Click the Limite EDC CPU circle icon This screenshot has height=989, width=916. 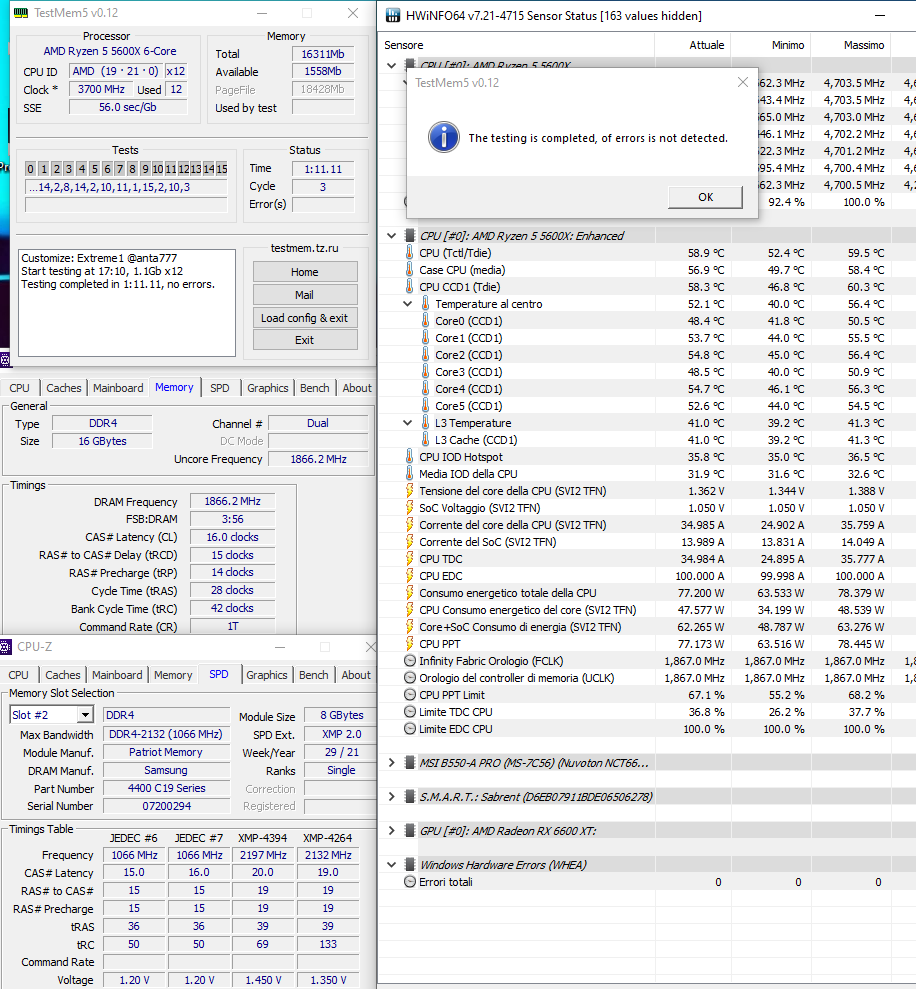409,729
